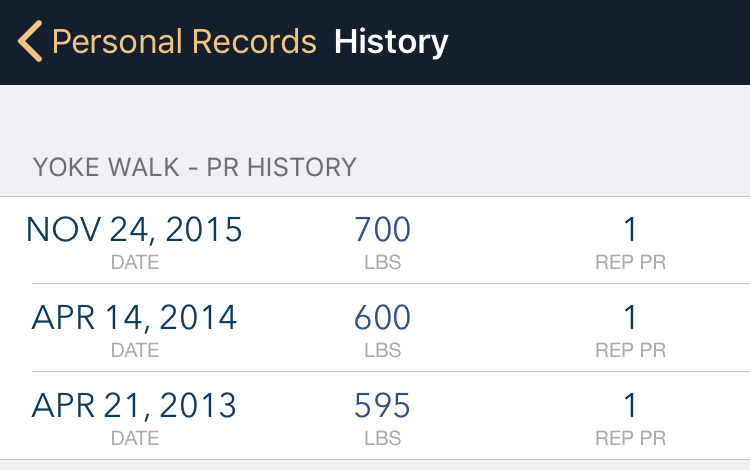Open the Apr 21, 2013 PR entry
The width and height of the screenshot is (750, 470).
coord(375,415)
